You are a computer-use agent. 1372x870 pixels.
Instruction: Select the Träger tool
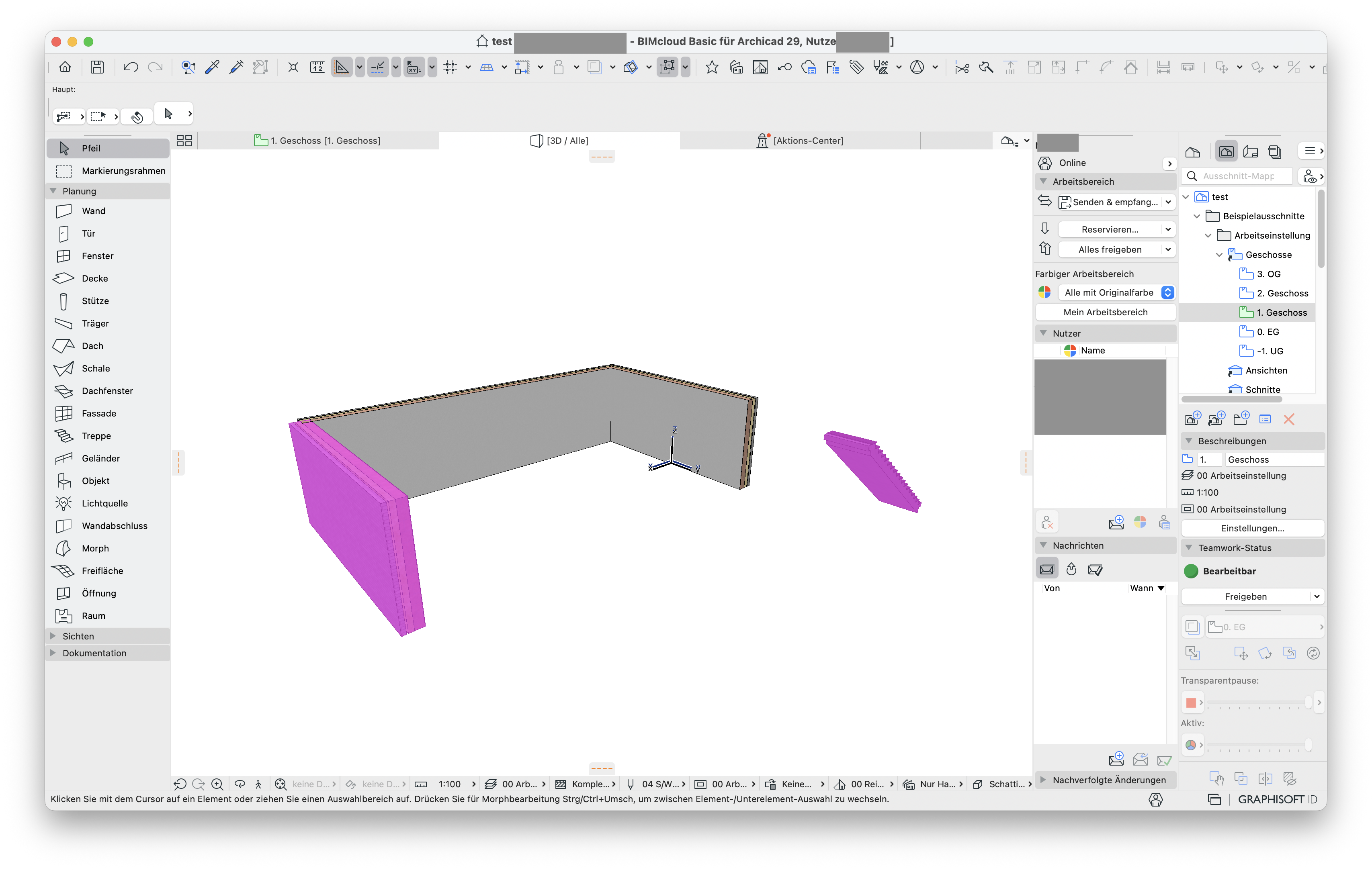108,323
